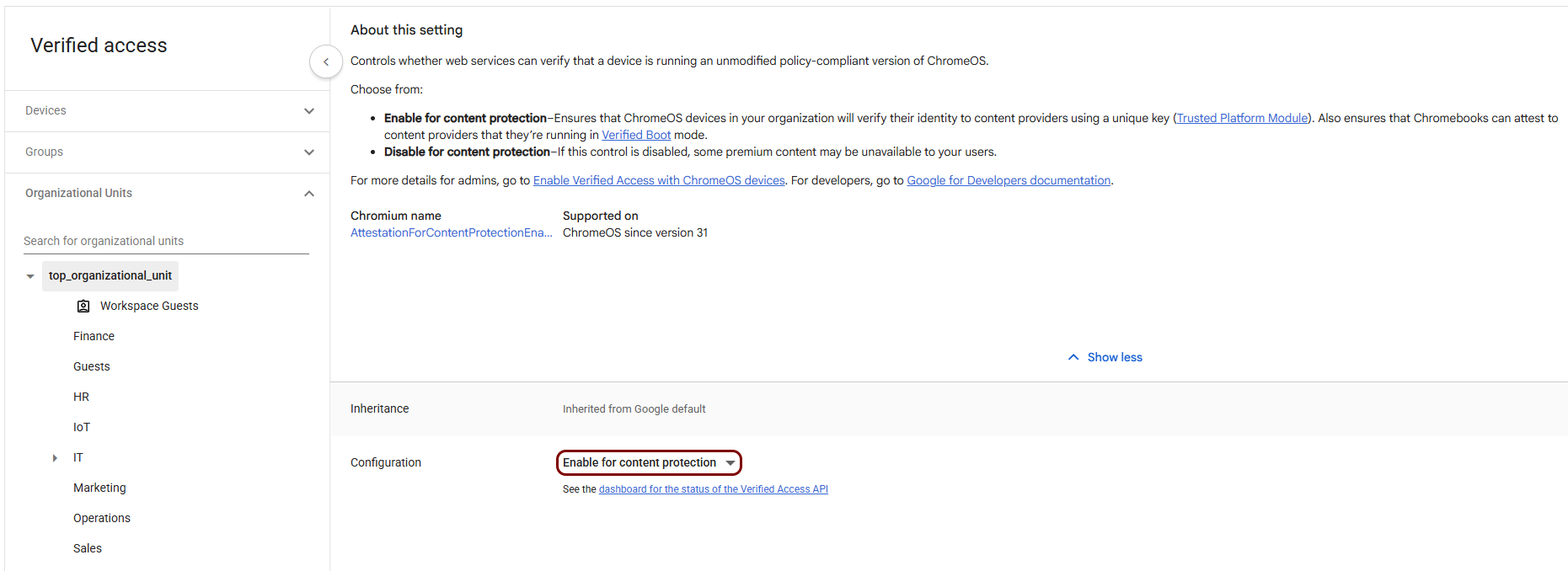
Task: Select the Guests organizational unit
Action: [92, 366]
